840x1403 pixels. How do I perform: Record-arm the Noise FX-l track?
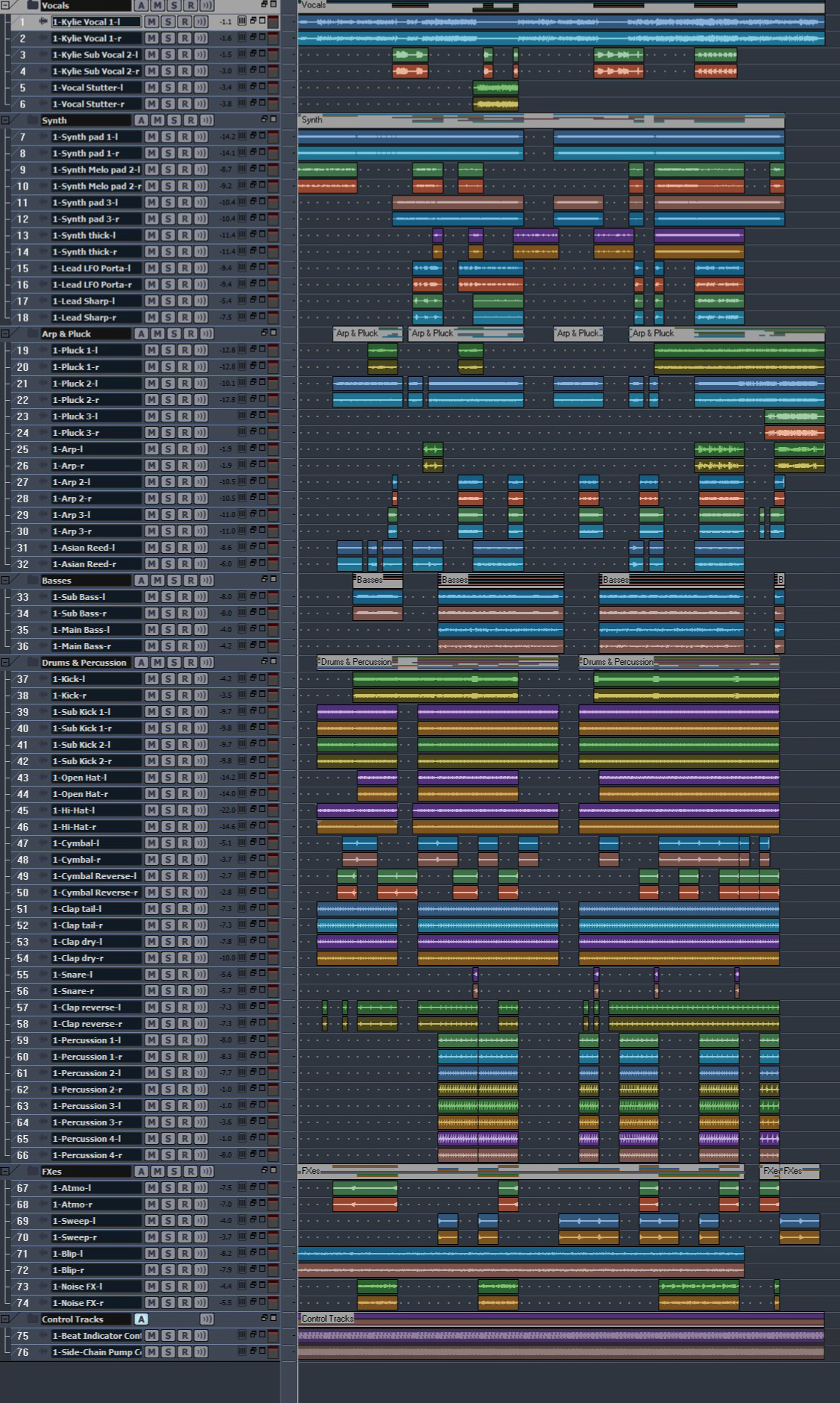pyautogui.click(x=184, y=1287)
